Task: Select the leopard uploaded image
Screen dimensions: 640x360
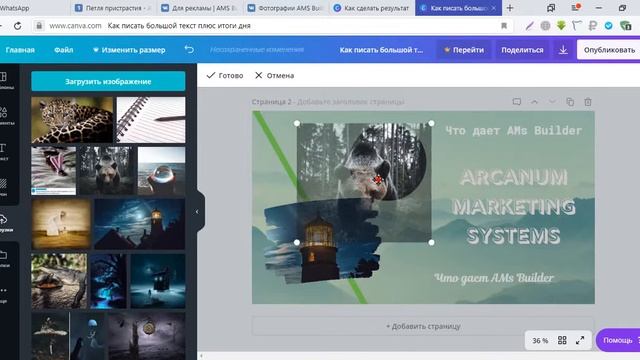Action: 72,120
